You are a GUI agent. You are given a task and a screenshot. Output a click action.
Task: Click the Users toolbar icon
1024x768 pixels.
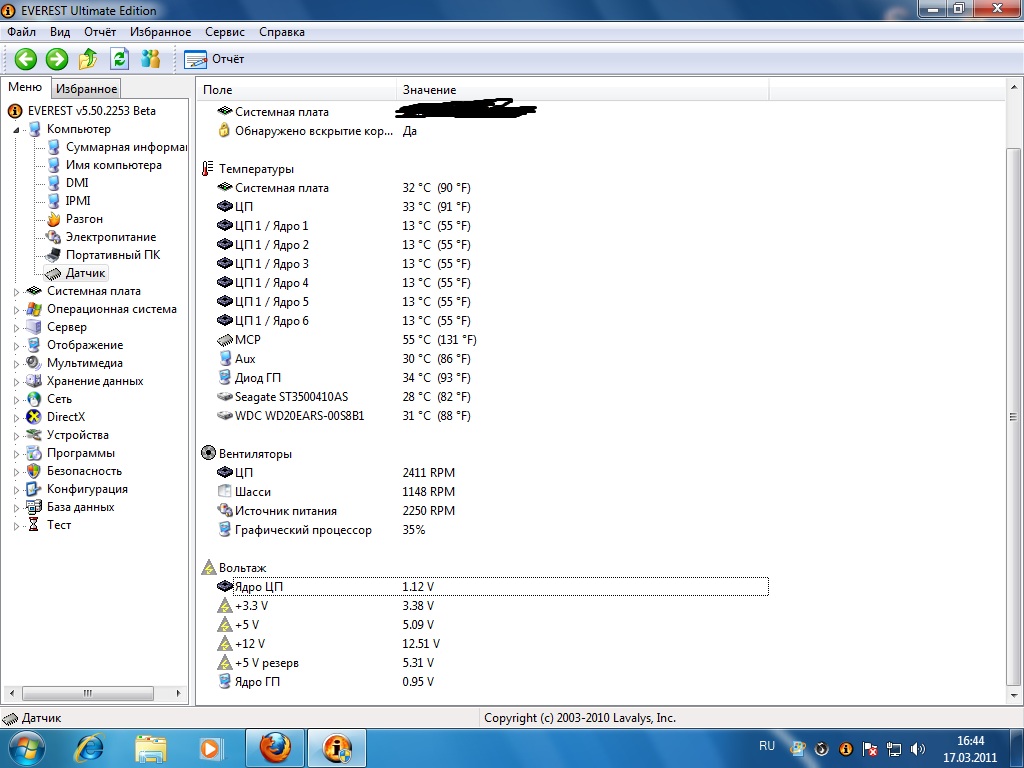point(151,59)
